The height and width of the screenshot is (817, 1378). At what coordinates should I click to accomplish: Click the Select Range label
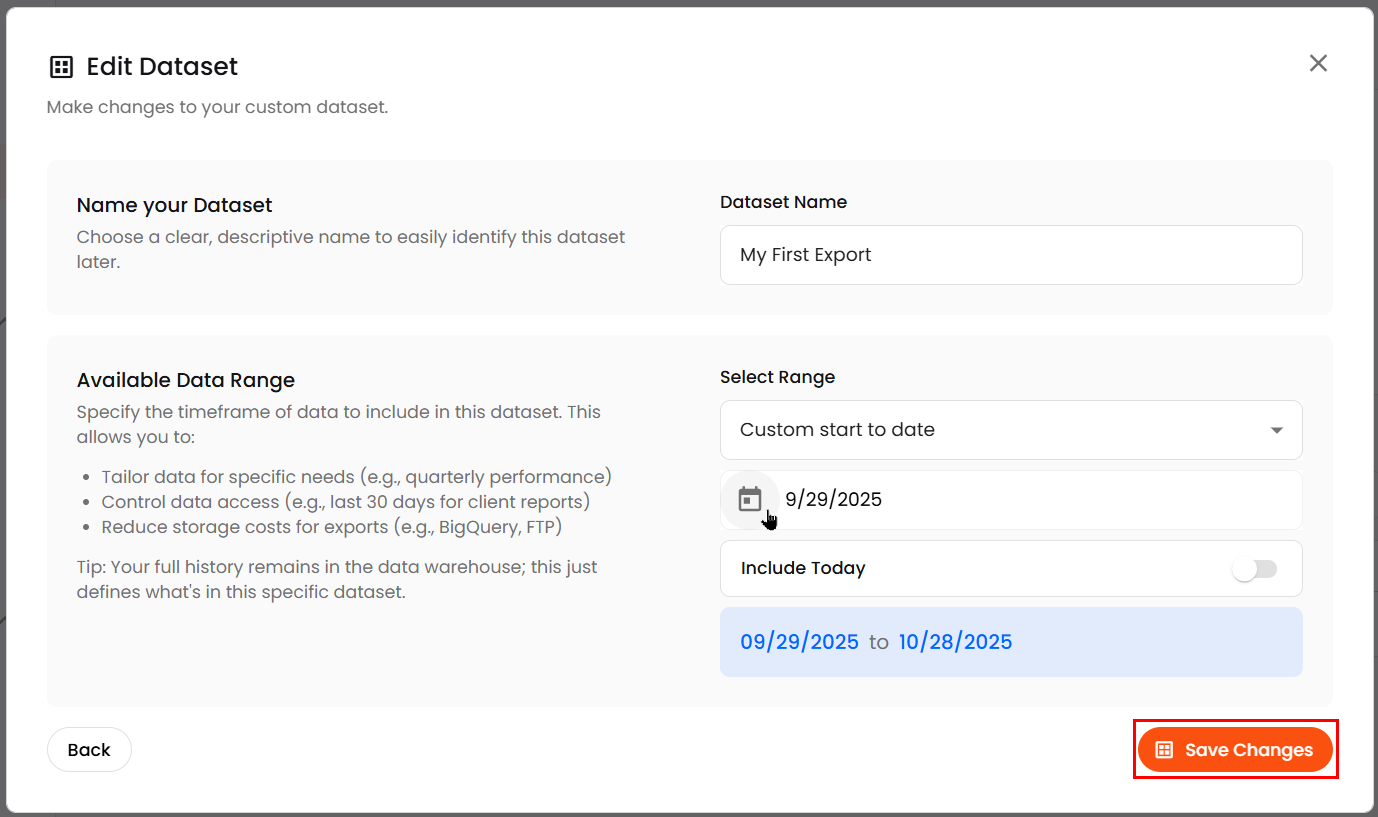coord(777,377)
